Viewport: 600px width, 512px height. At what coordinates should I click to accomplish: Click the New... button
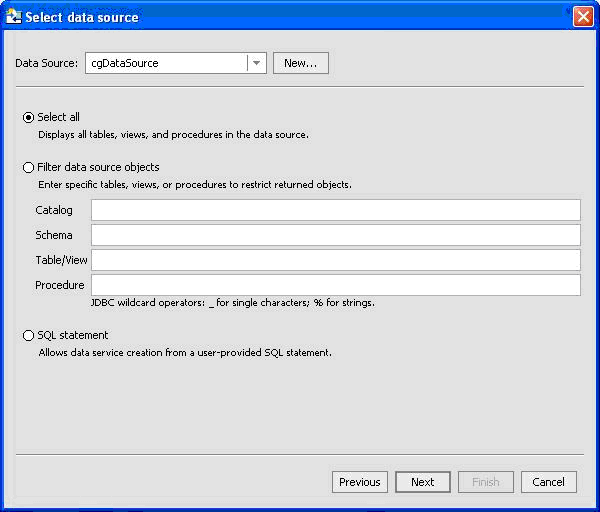click(x=301, y=63)
